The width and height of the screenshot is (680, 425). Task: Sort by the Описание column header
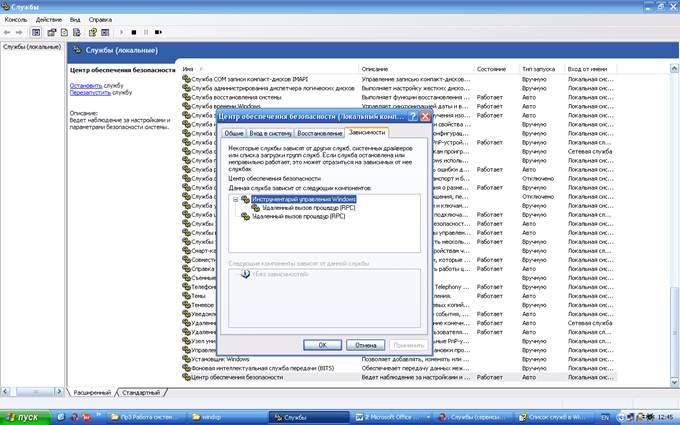[x=416, y=69]
